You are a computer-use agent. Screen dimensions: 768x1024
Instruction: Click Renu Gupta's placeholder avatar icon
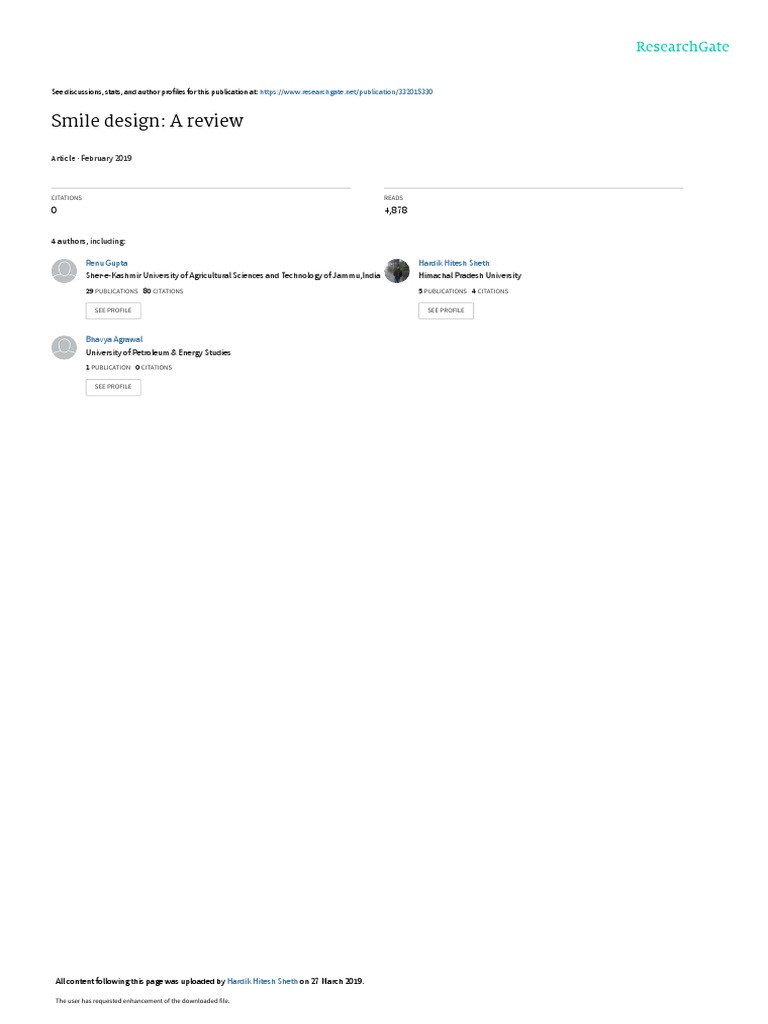[64, 270]
